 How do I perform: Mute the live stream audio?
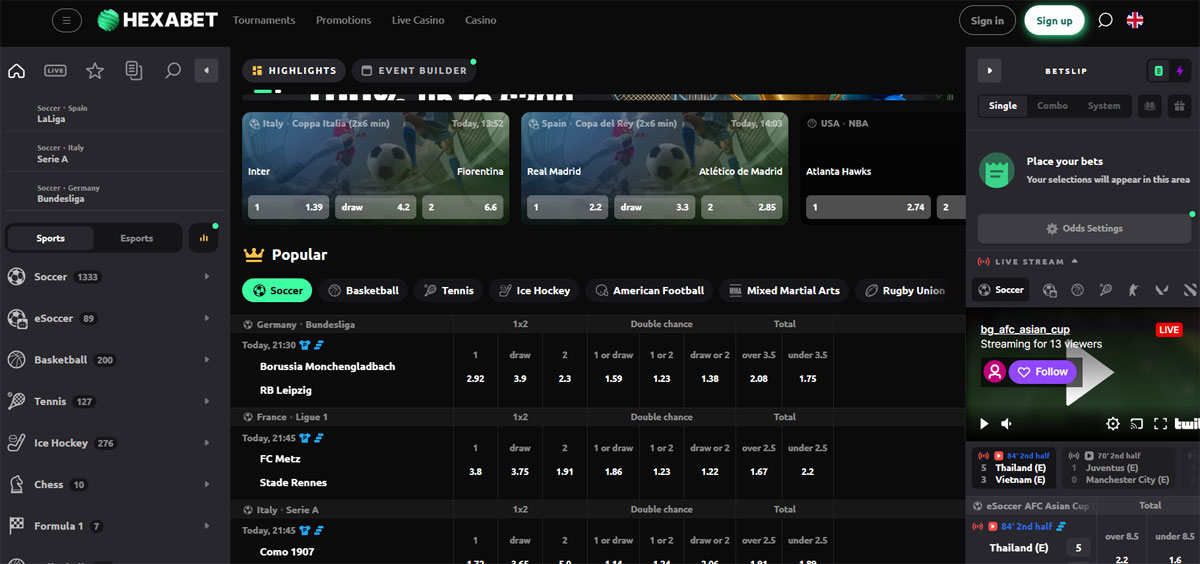[1006, 424]
